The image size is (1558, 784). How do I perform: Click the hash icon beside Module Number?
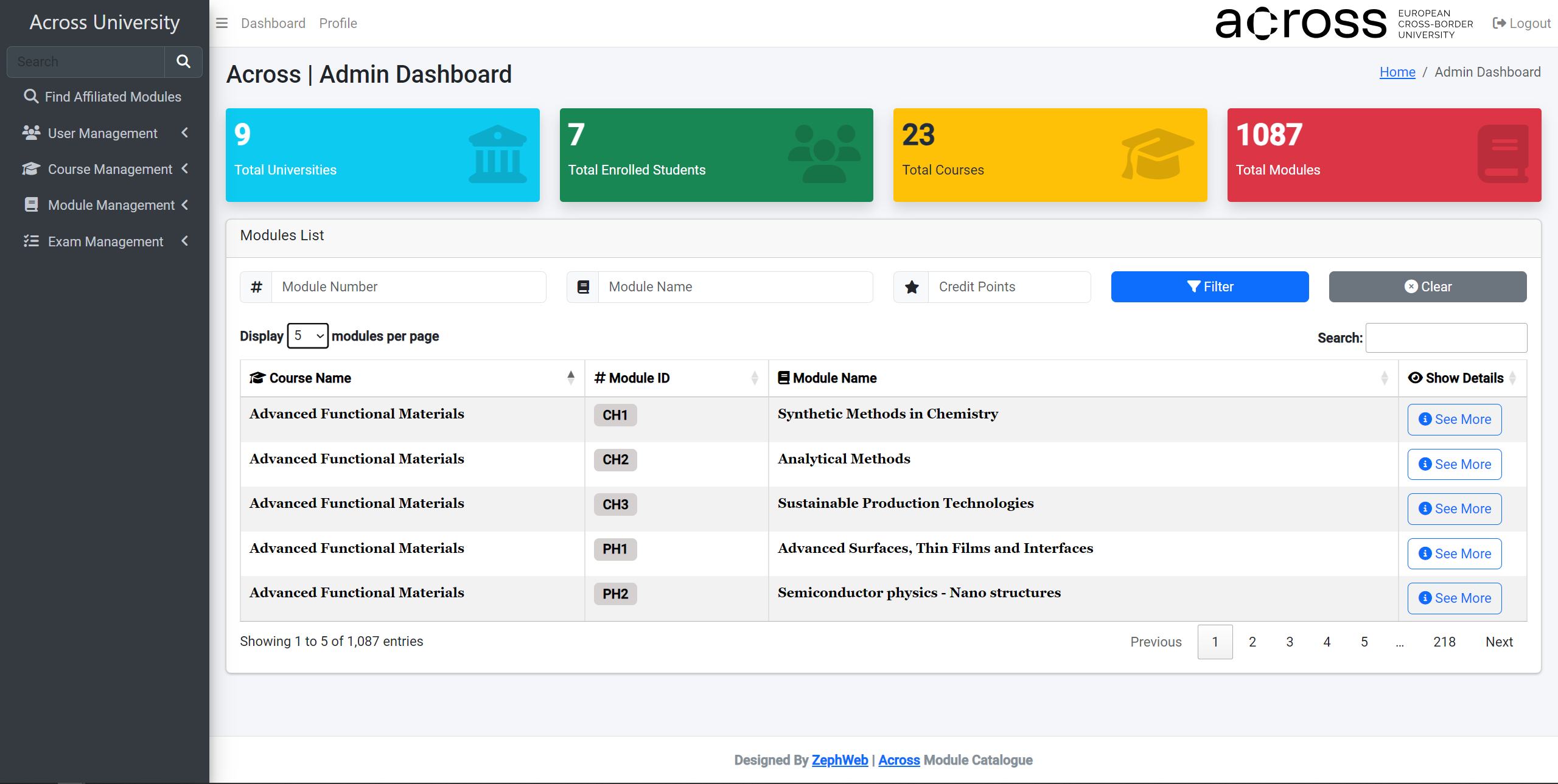coord(256,286)
